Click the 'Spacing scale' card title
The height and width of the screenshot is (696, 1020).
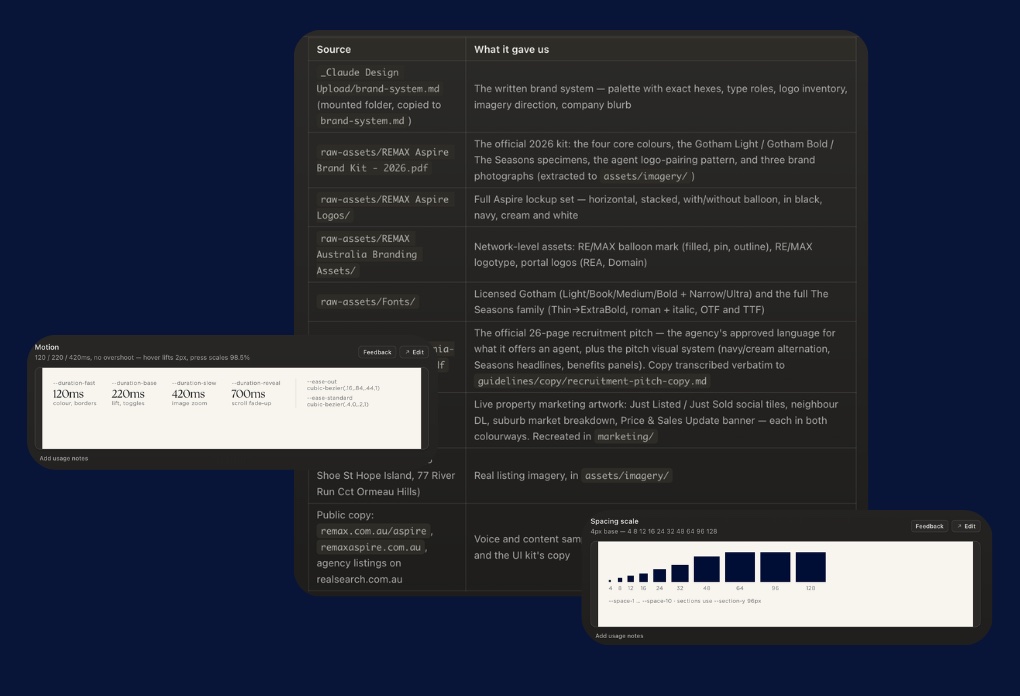[614, 521]
